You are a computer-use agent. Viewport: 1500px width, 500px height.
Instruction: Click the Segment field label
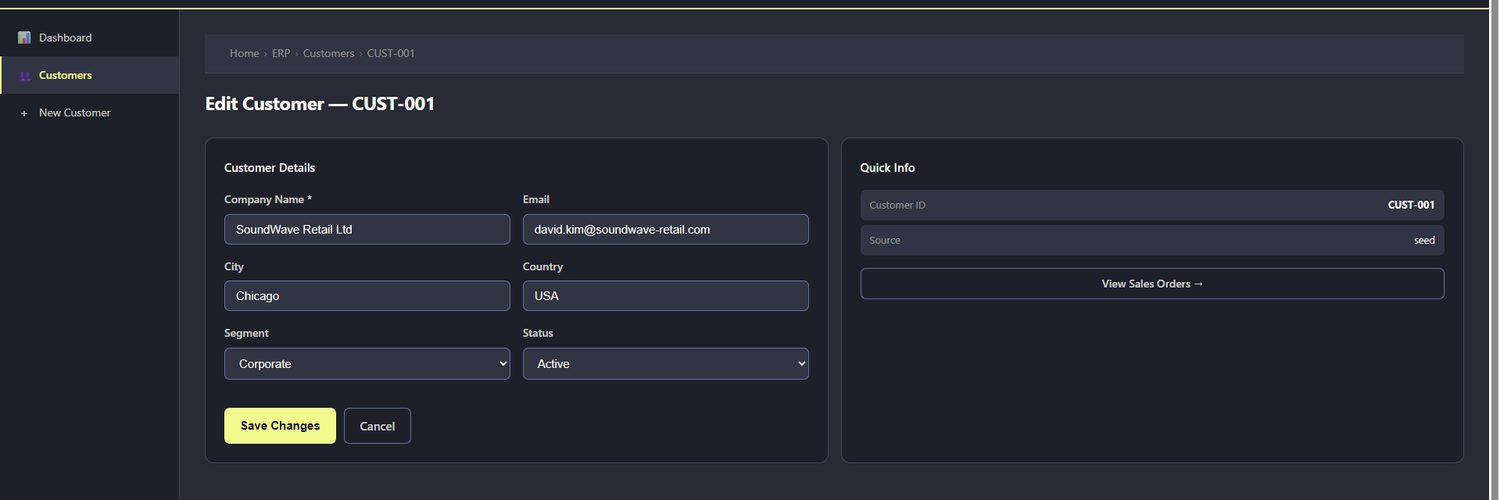click(246, 333)
